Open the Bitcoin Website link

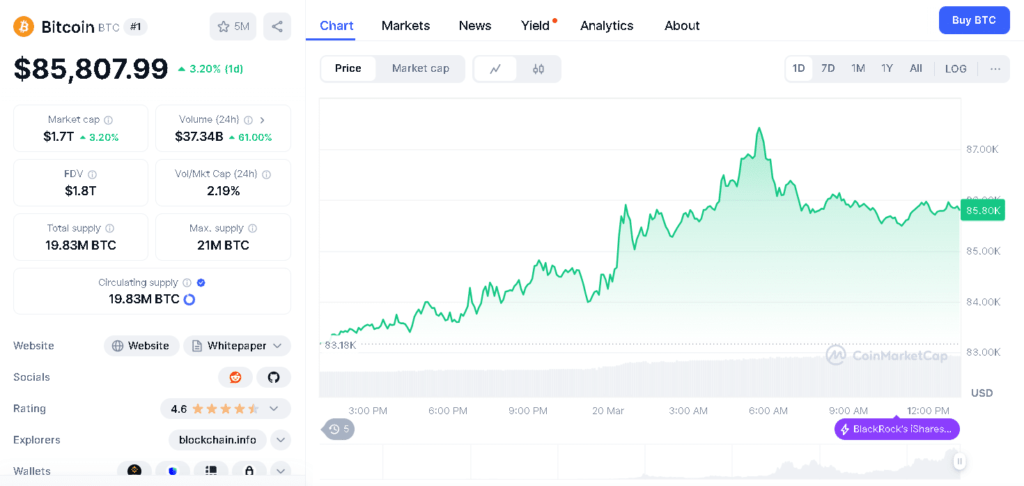(142, 346)
